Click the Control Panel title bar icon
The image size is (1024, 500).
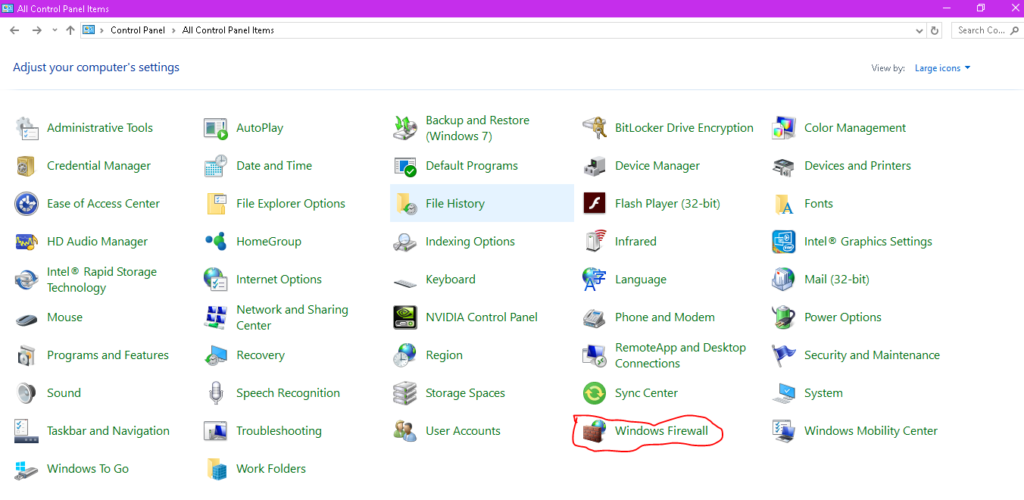pos(8,8)
